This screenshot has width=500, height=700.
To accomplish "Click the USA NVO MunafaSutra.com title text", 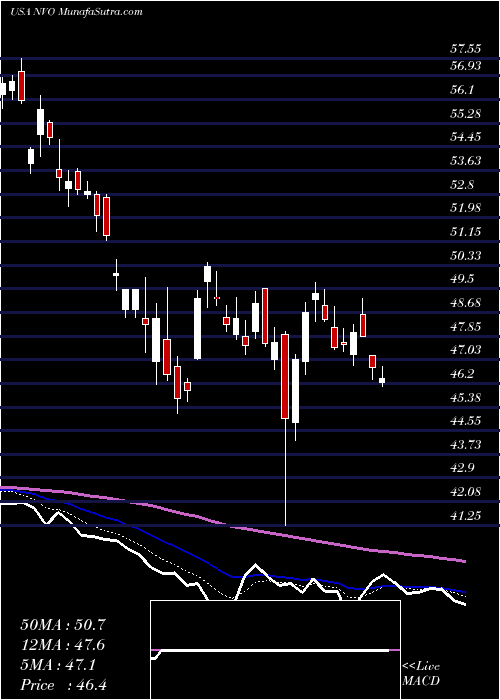I will (x=76, y=12).
